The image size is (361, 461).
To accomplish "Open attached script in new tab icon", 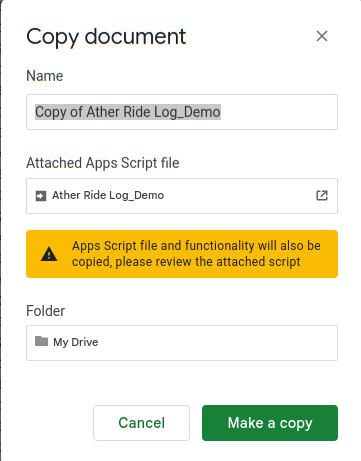I will click(x=322, y=195).
